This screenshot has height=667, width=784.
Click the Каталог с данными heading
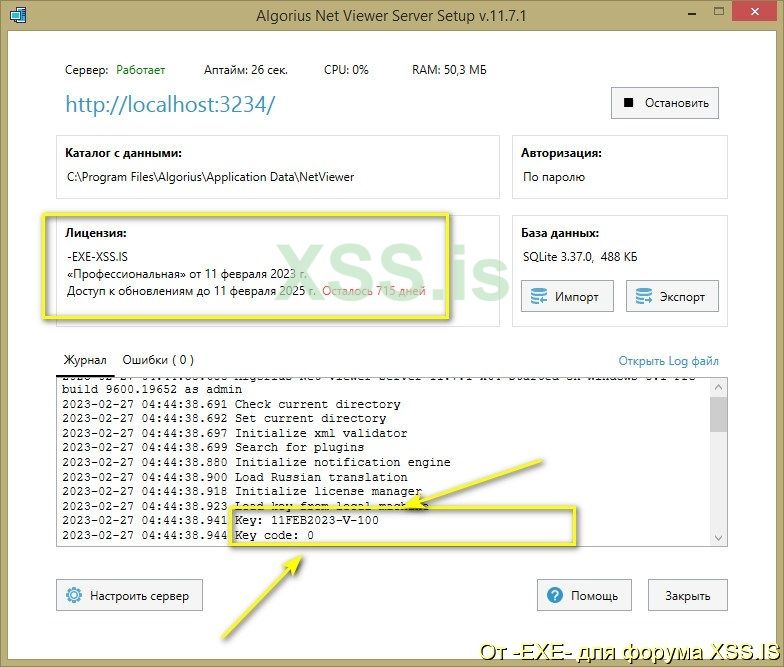coord(124,153)
